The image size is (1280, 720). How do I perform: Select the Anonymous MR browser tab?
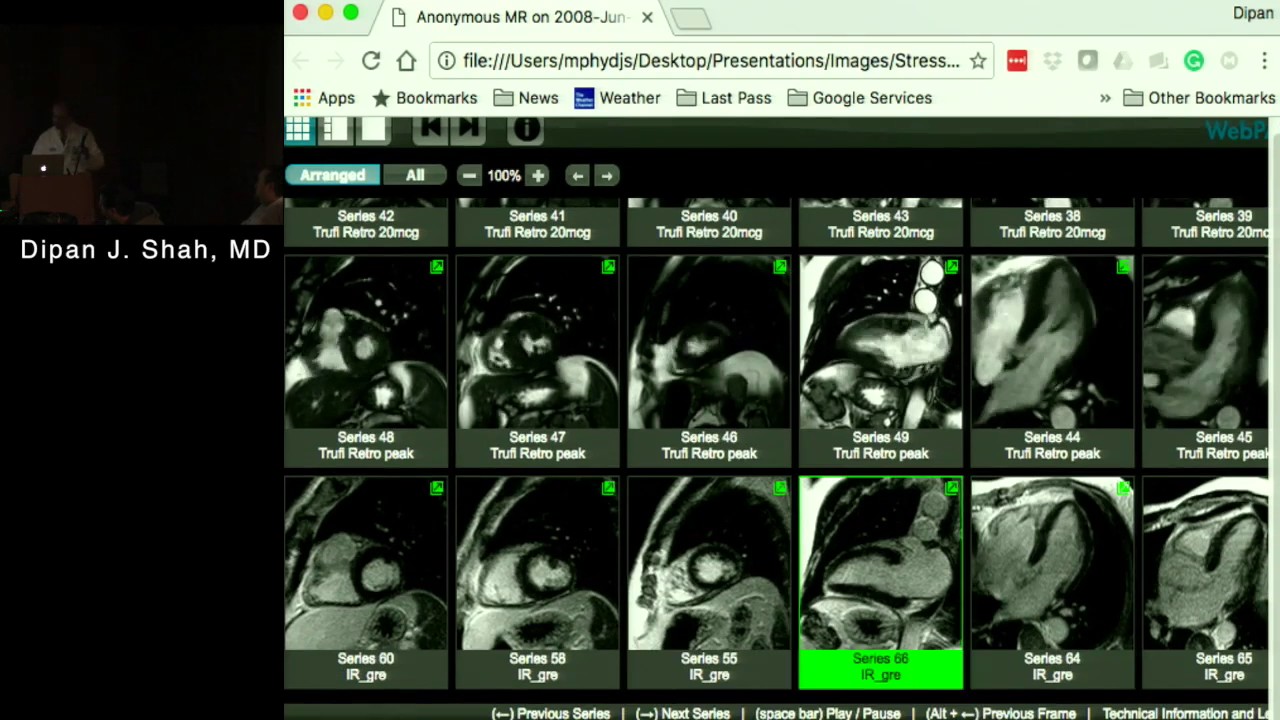(522, 17)
